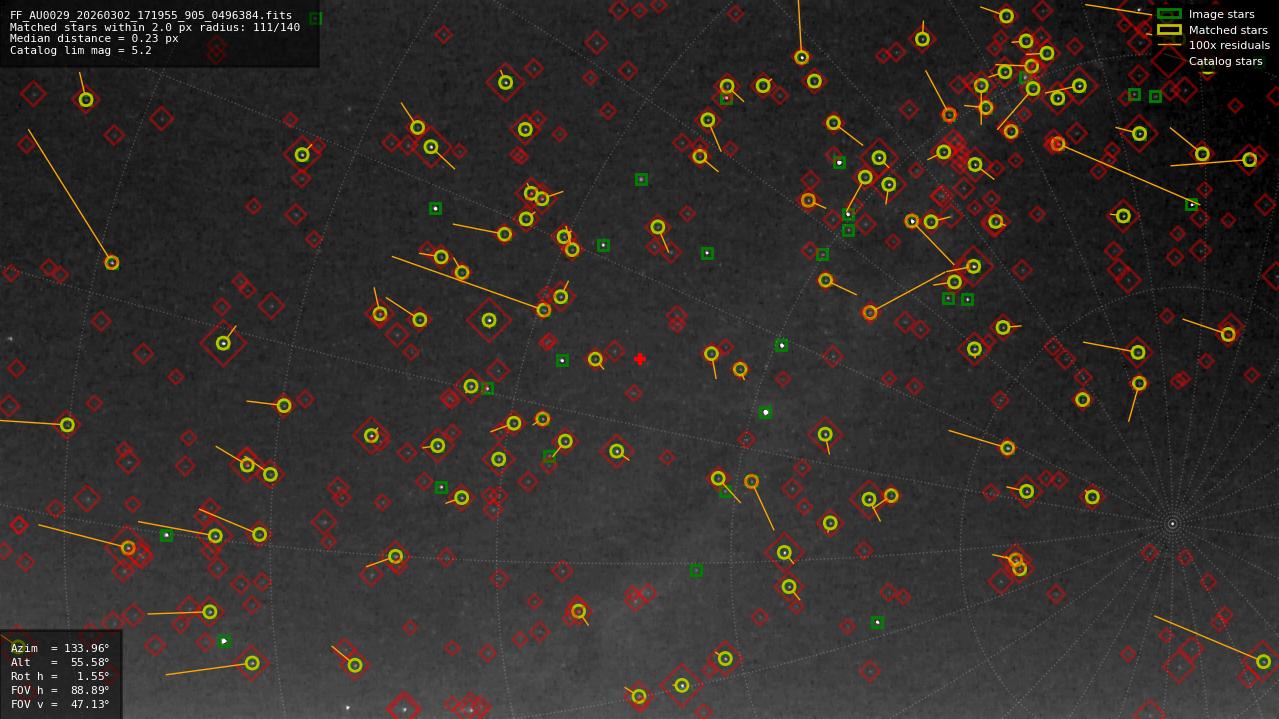Click the yellow Matched stars legend marker
The height and width of the screenshot is (719, 1279).
tap(1169, 30)
